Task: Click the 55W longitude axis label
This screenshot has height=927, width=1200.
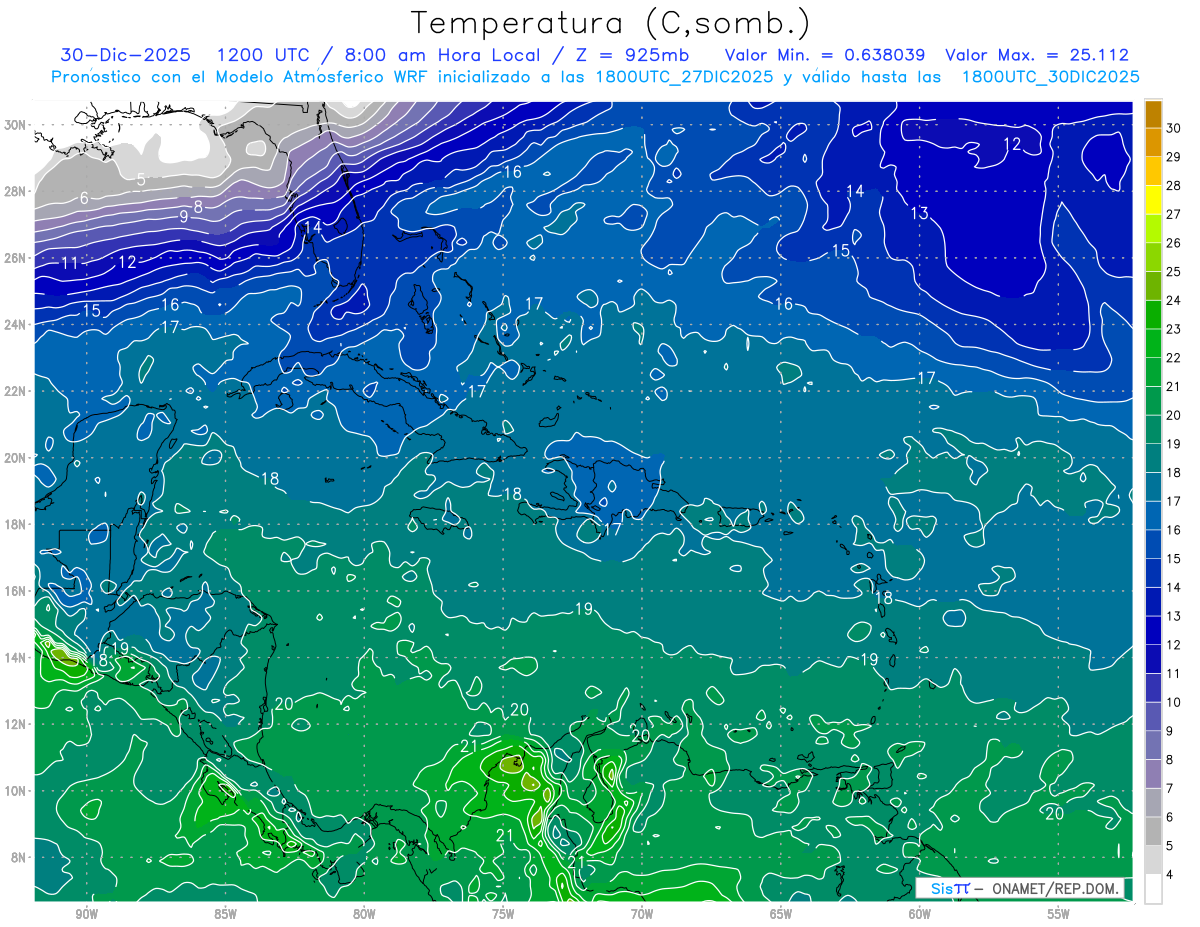Action: 1059,914
